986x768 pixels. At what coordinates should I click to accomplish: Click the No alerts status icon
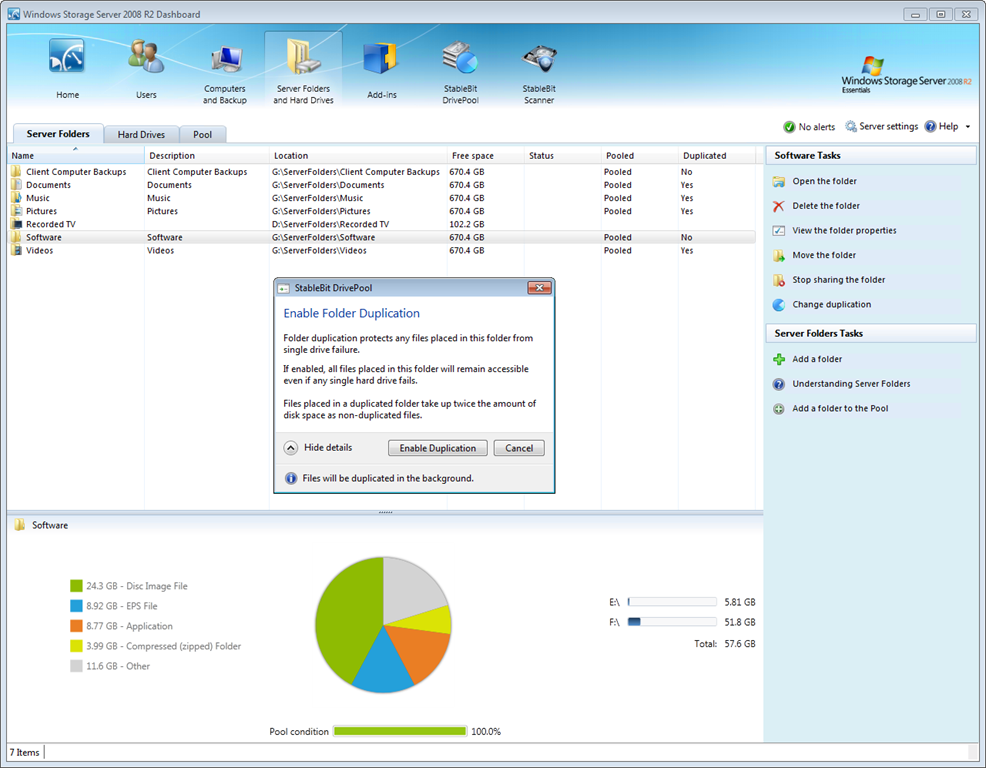click(789, 127)
